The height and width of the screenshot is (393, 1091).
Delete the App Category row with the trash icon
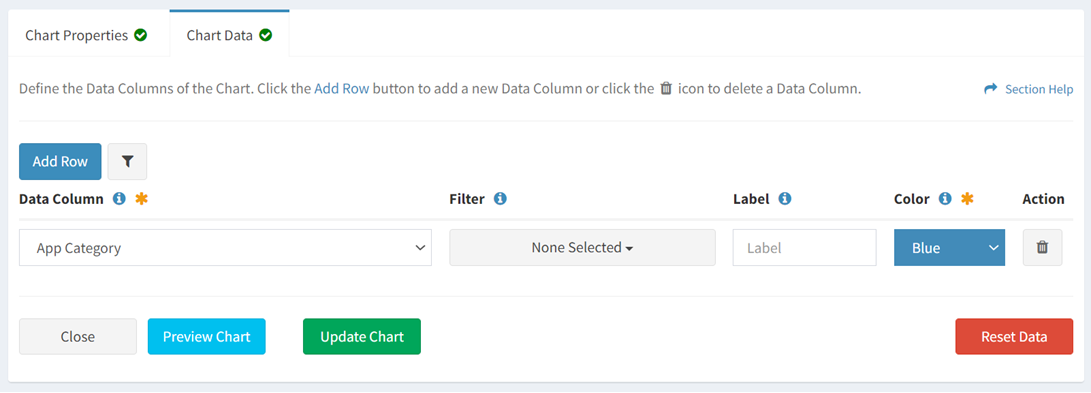(x=1042, y=248)
